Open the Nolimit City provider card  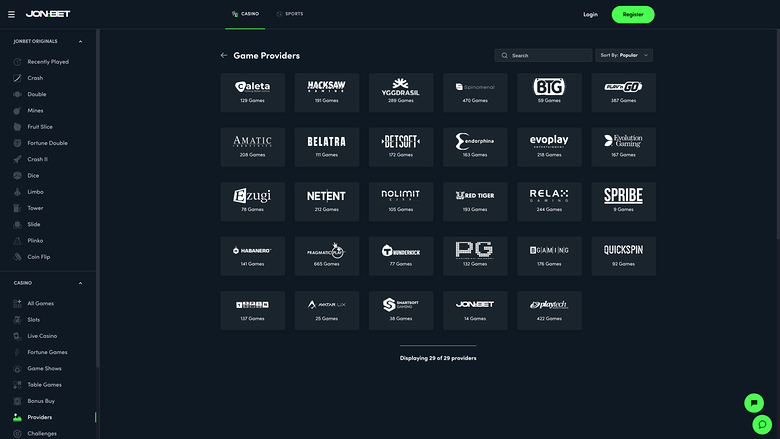[x=400, y=201]
